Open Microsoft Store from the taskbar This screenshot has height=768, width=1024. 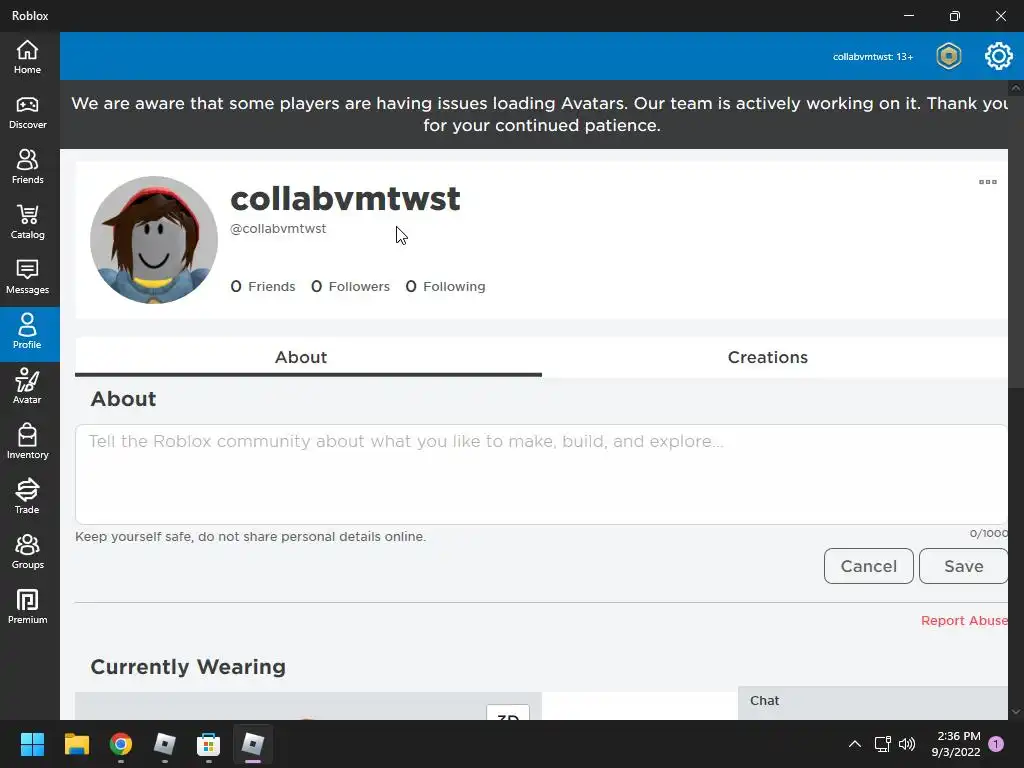(x=208, y=744)
